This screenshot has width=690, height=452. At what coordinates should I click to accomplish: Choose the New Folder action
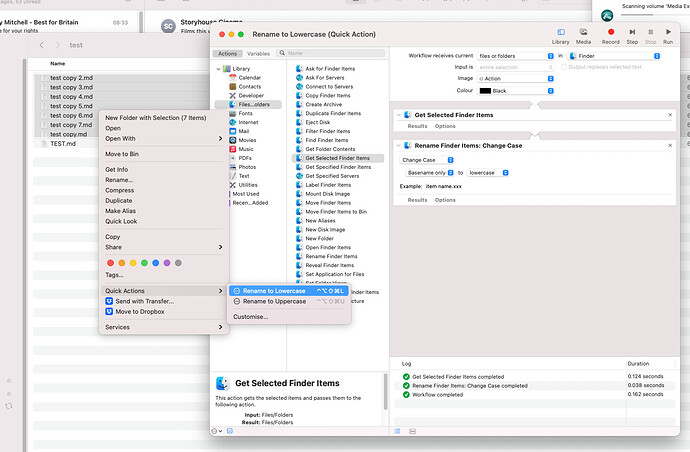(x=319, y=239)
